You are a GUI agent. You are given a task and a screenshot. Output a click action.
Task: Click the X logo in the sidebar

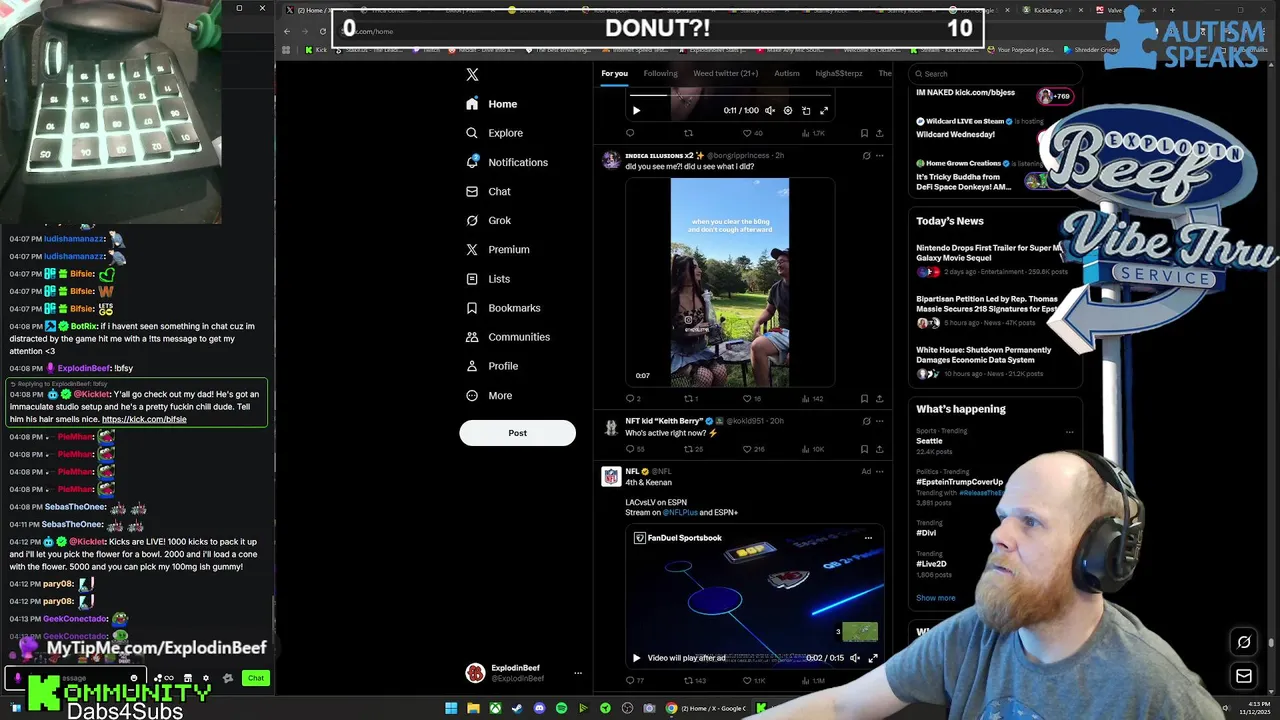pyautogui.click(x=472, y=74)
